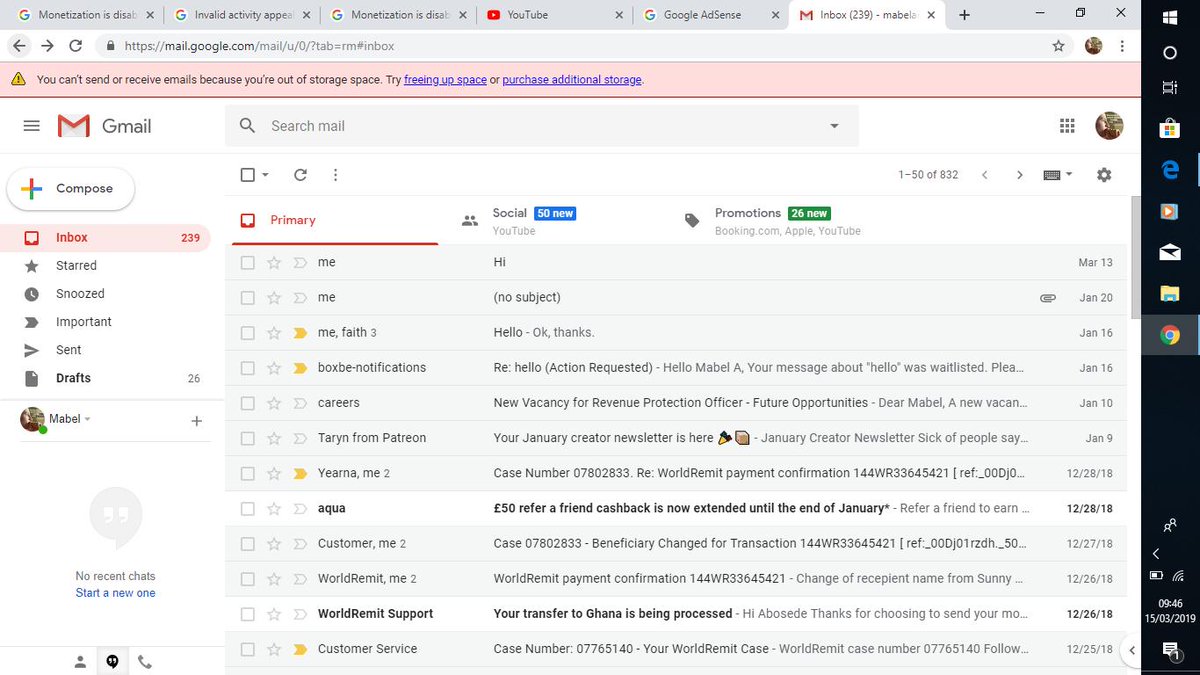Click the Search mail input field
Image resolution: width=1200 pixels, height=675 pixels.
coord(540,126)
